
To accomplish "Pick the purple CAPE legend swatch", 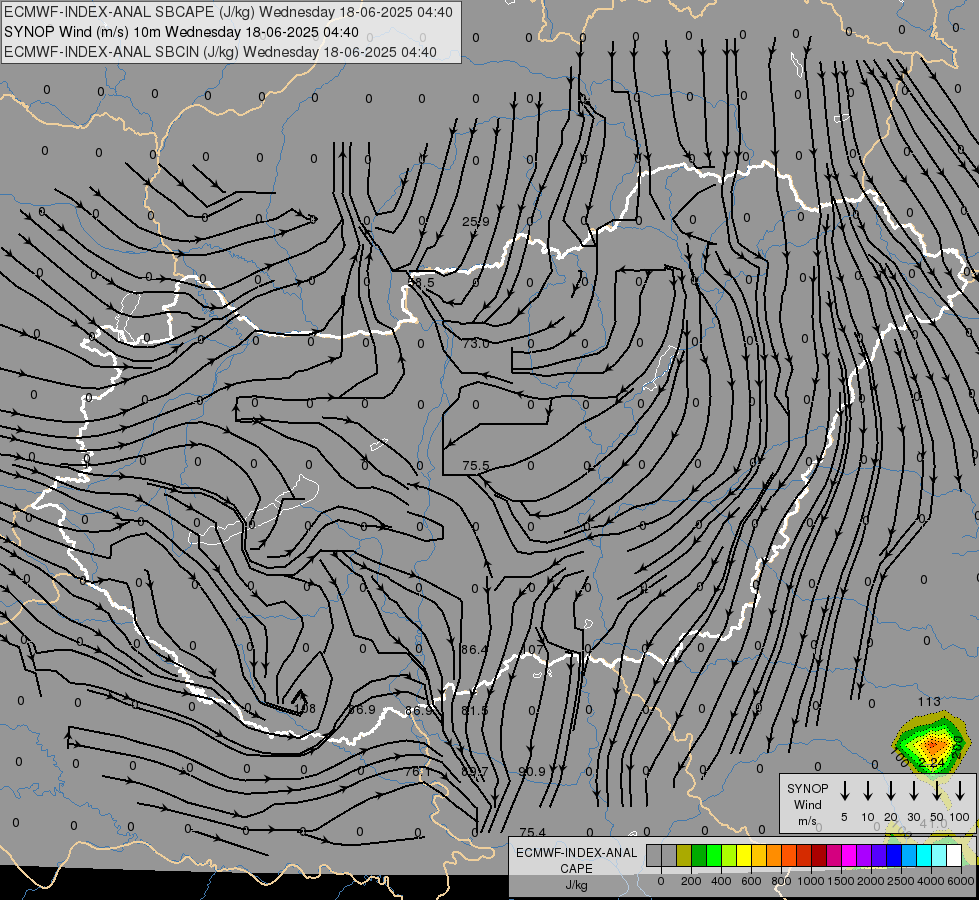I will pos(864,855).
